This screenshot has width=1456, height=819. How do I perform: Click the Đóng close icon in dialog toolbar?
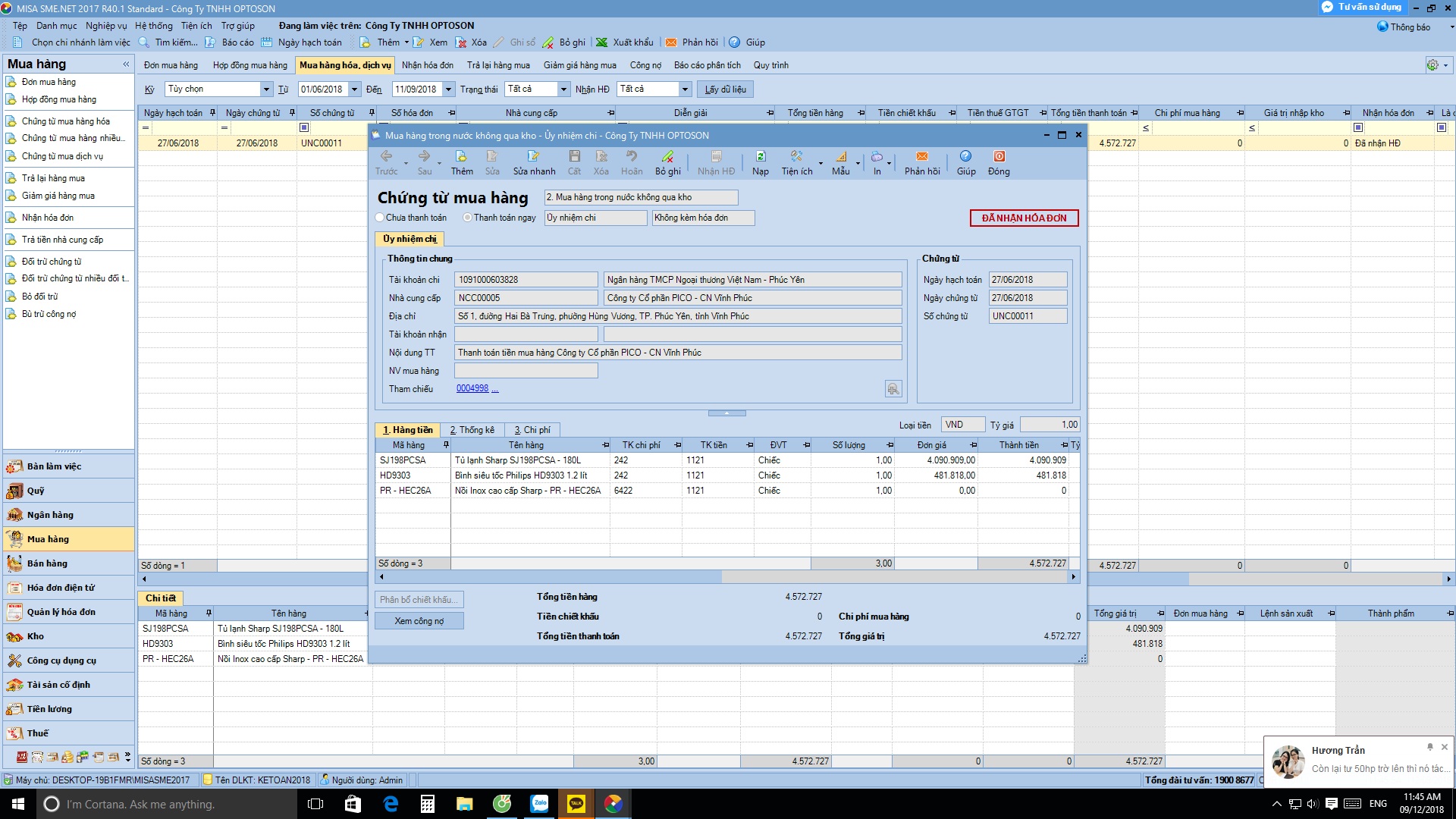click(999, 156)
